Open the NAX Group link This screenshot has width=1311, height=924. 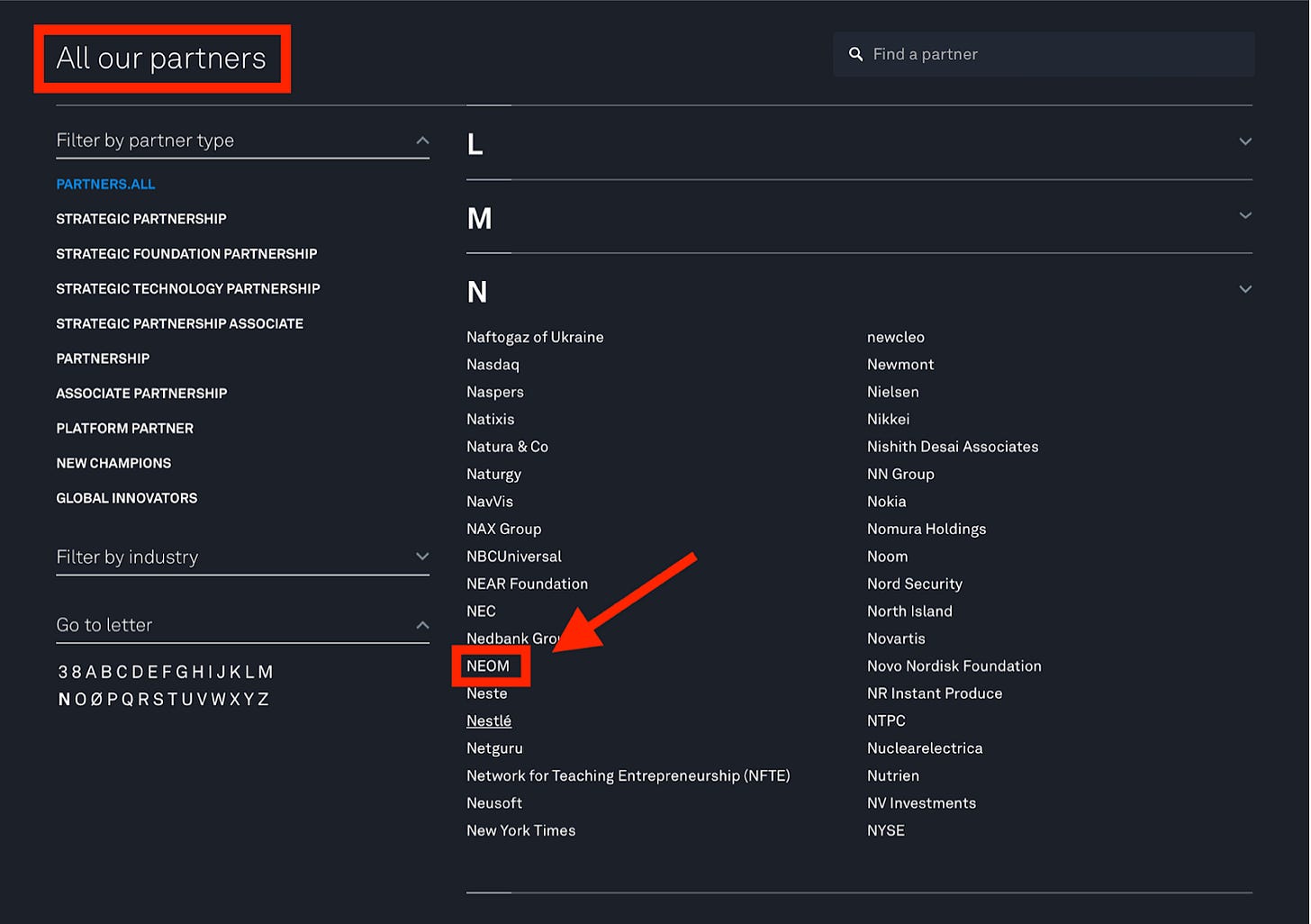[x=504, y=530]
